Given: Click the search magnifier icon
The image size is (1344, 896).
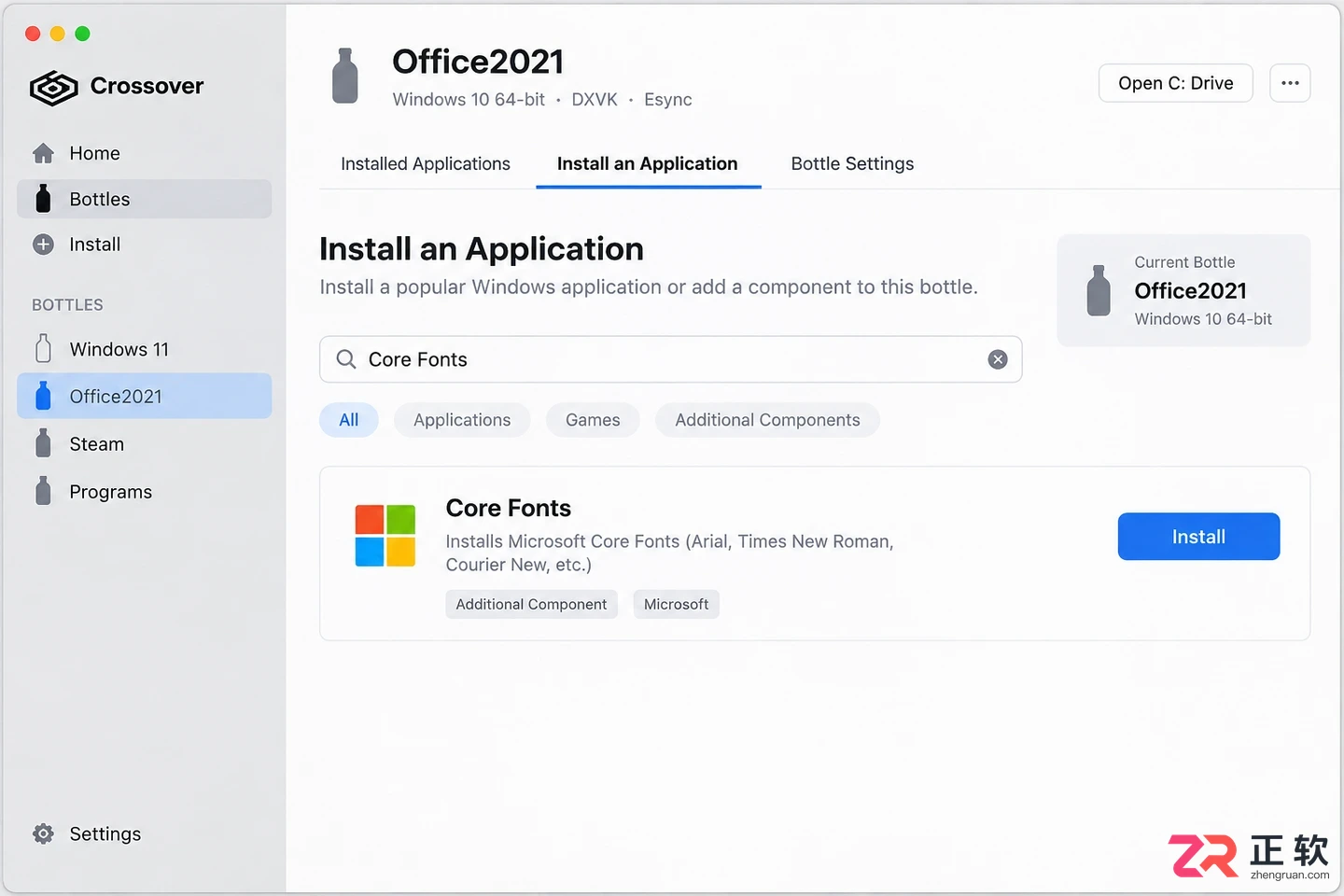Looking at the screenshot, I should coord(345,359).
